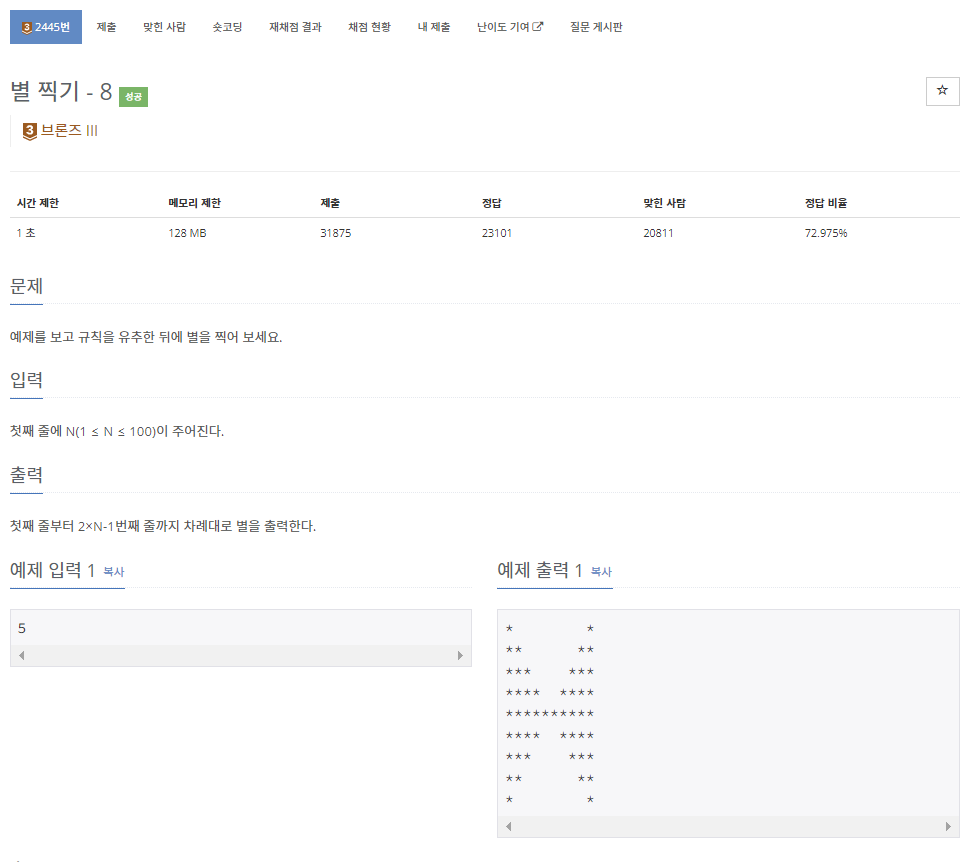Click the 예제 출력 1 heading
This screenshot has height=862, width=980.
click(x=540, y=570)
